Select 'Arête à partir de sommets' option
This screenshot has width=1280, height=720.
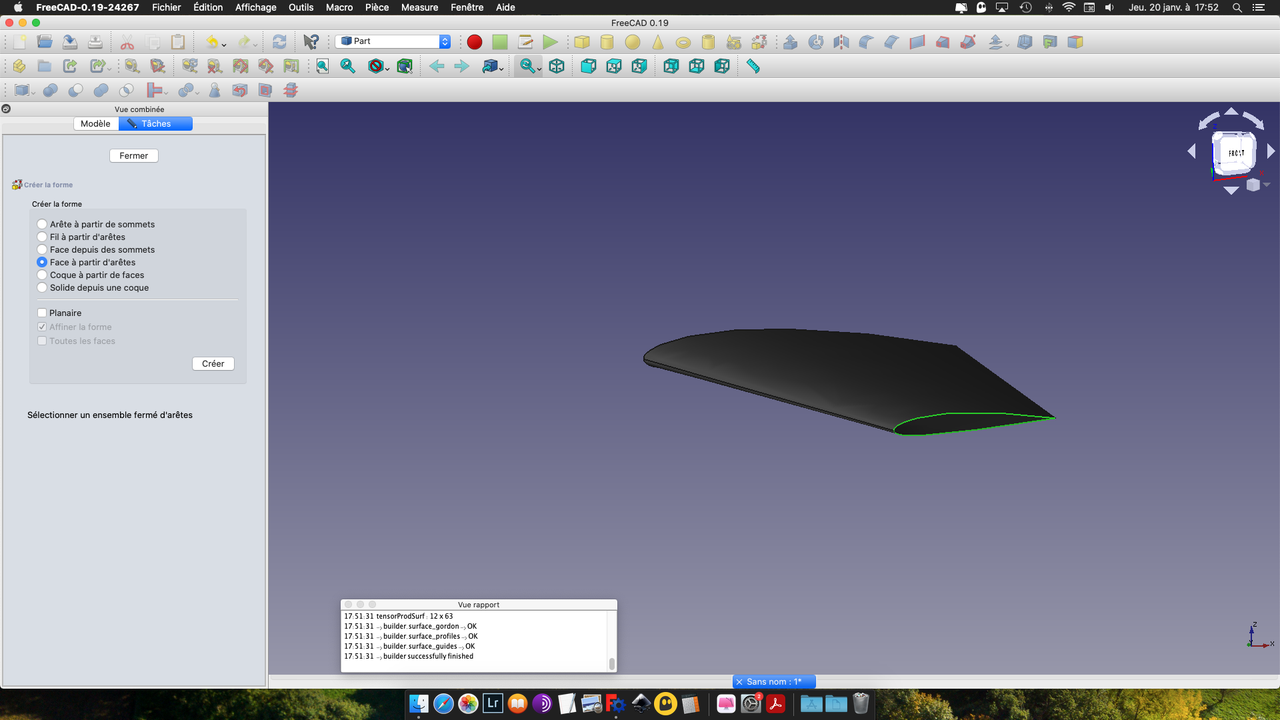point(42,224)
